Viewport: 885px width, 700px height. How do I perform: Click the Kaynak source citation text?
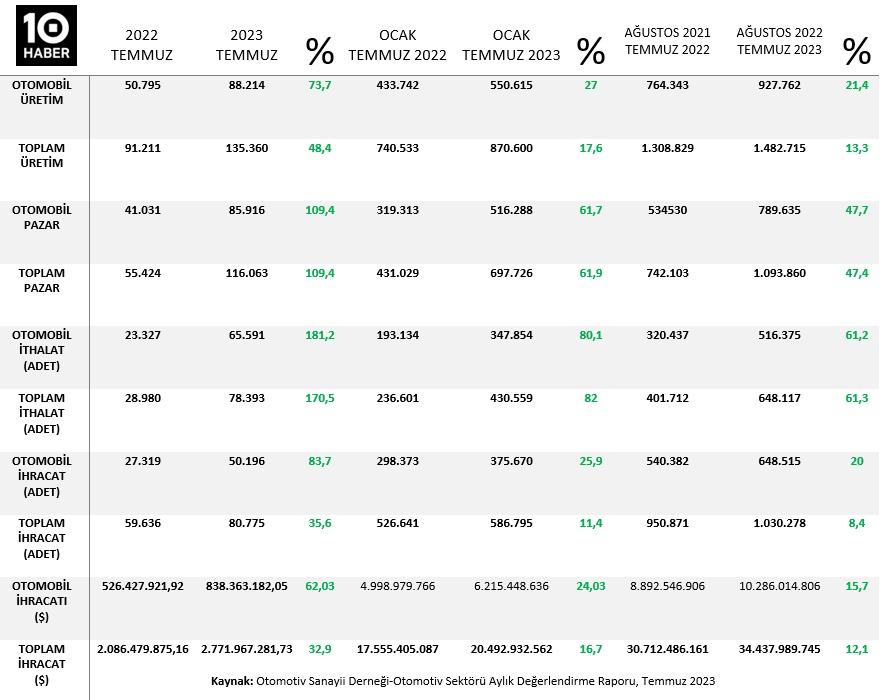463,681
